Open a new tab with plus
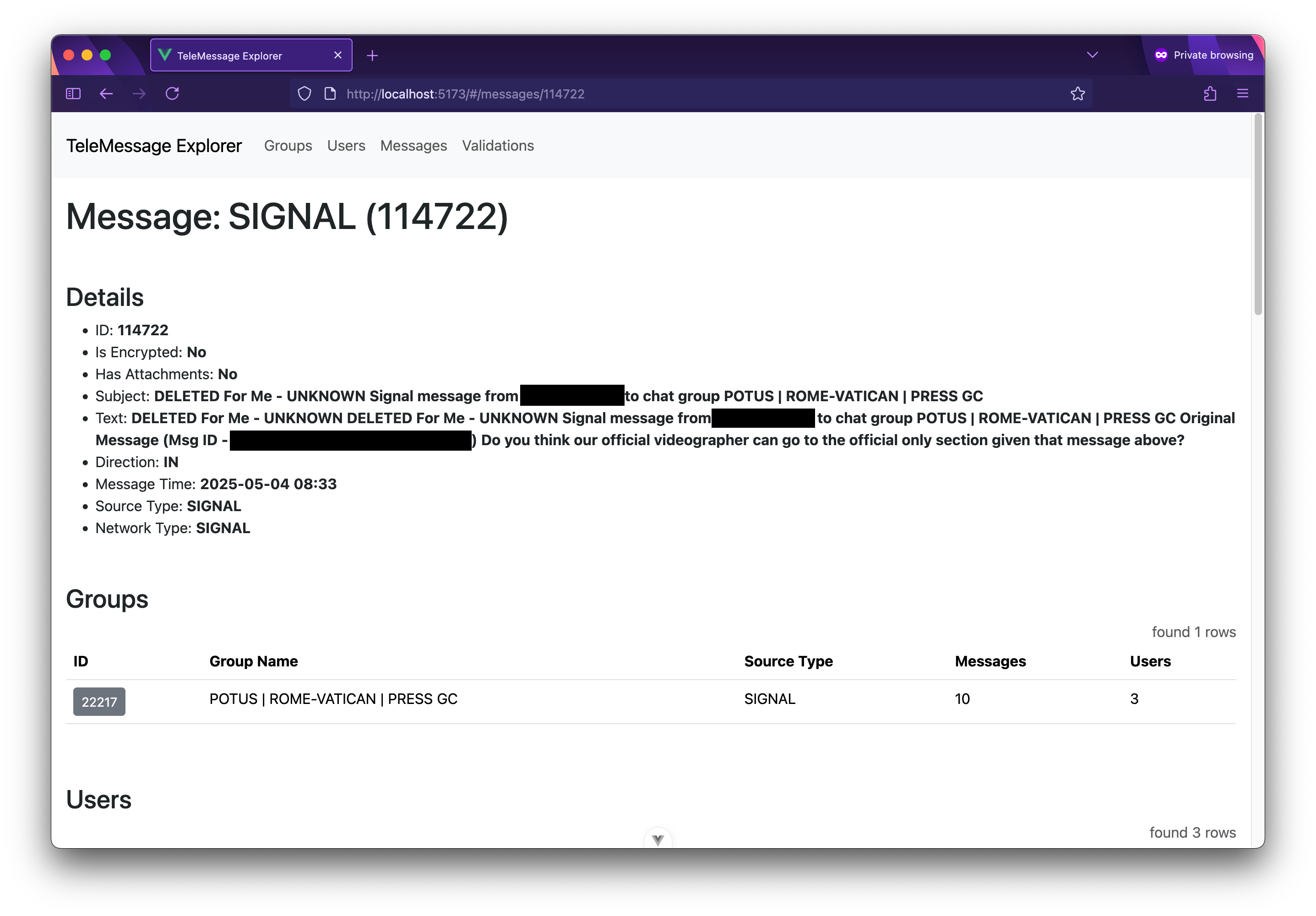The image size is (1316, 916). [x=373, y=55]
